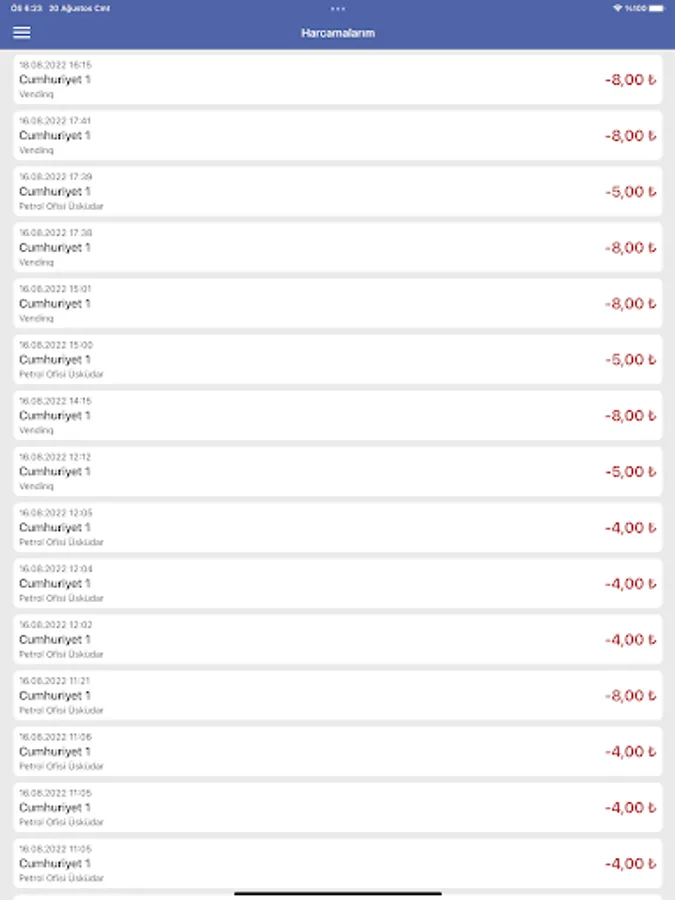Select the 11:21 Petrol Ofisi Üsküdar entry
This screenshot has width=675, height=900.
click(x=337, y=695)
